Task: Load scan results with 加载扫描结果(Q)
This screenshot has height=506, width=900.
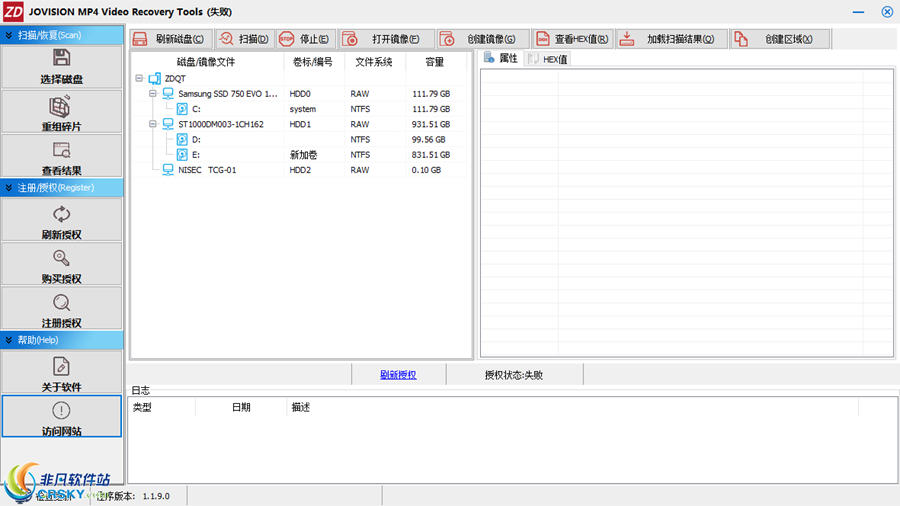Action: (671, 39)
